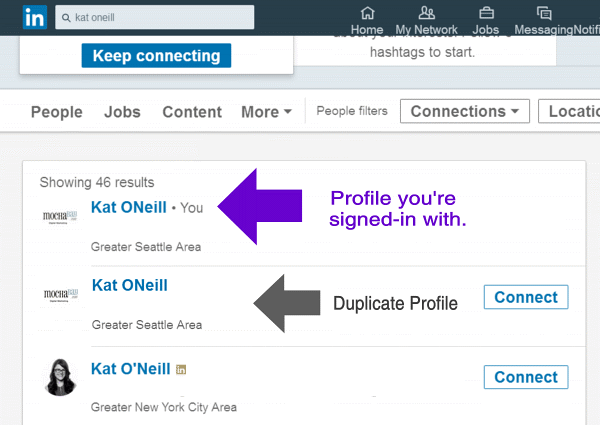Viewport: 600px width, 425px height.
Task: Click the gold LinkedIn badge beside Kat O'Neill
Action: [181, 369]
